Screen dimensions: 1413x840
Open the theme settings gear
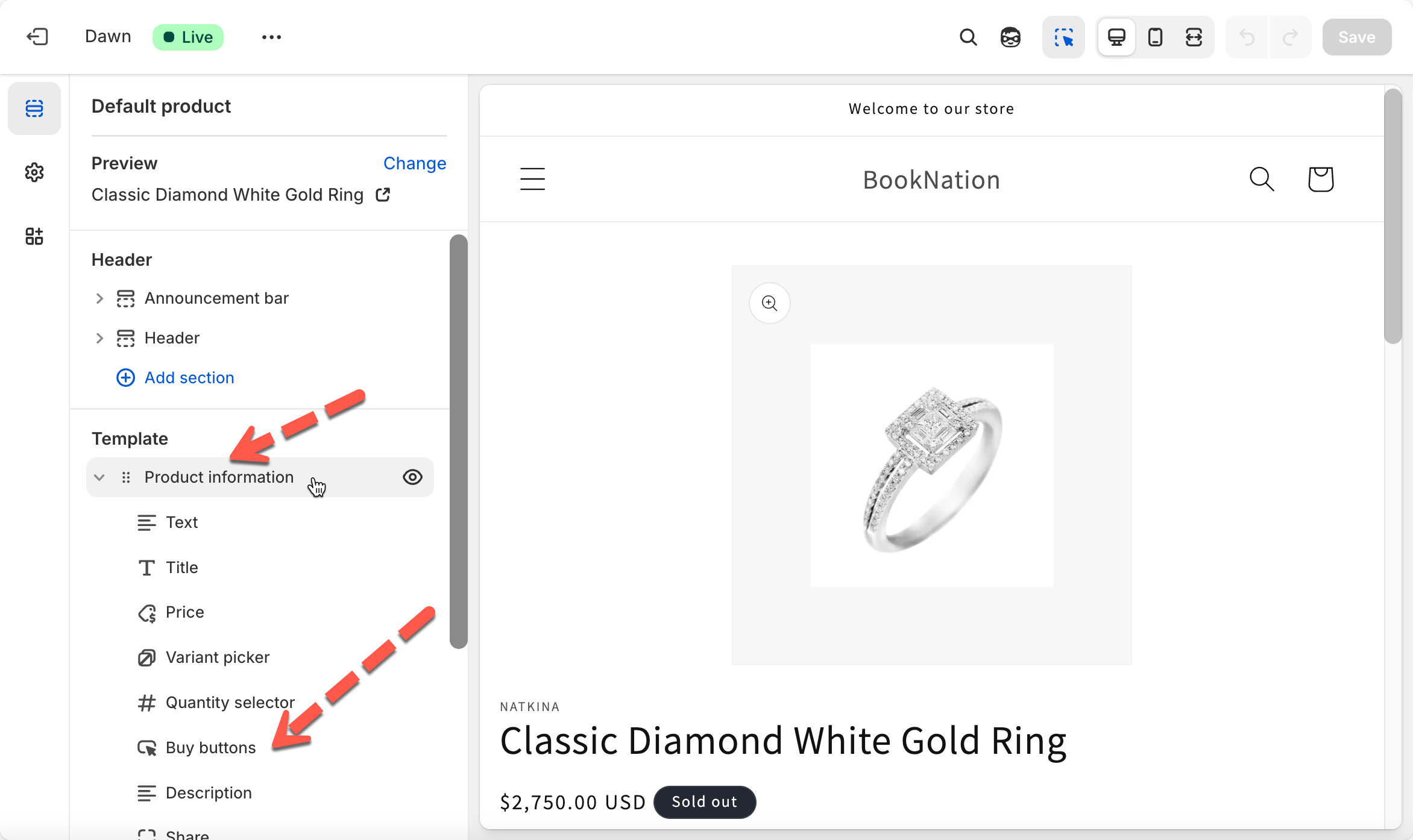point(34,172)
